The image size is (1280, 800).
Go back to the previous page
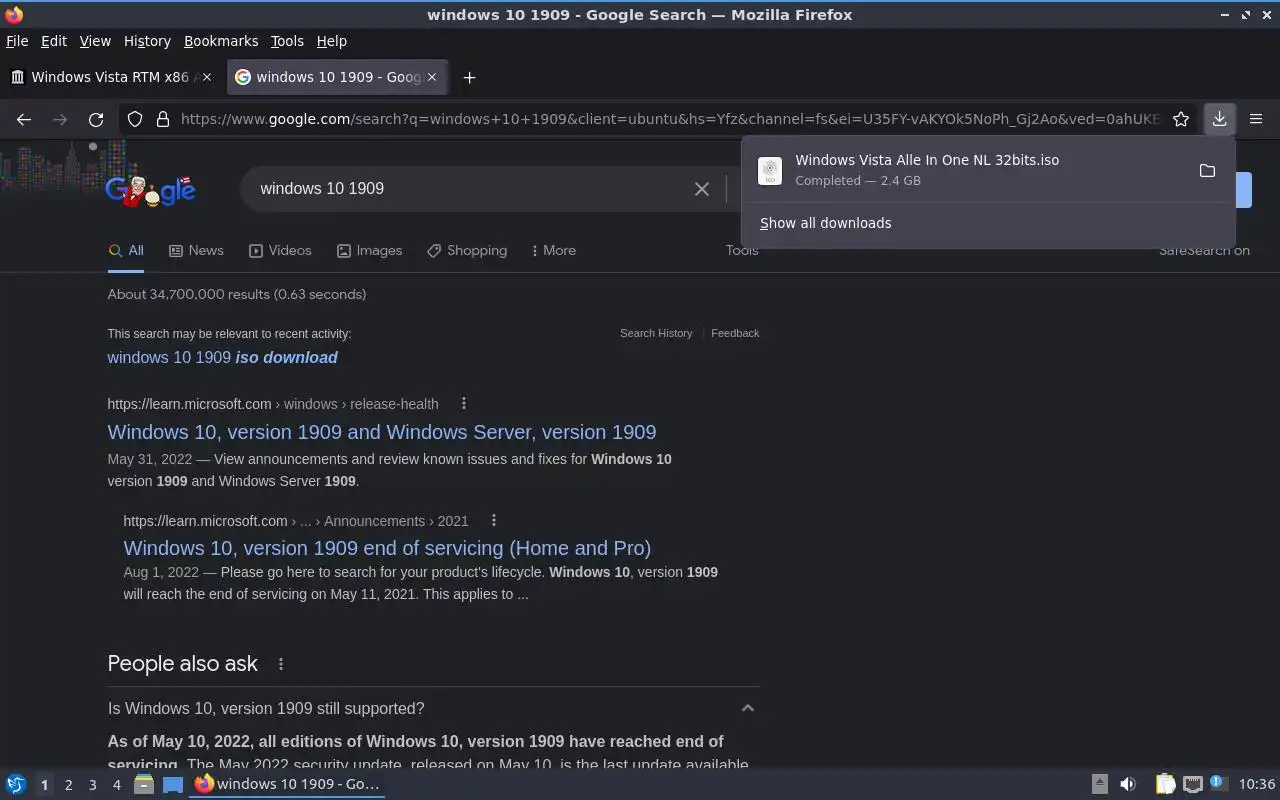24,119
